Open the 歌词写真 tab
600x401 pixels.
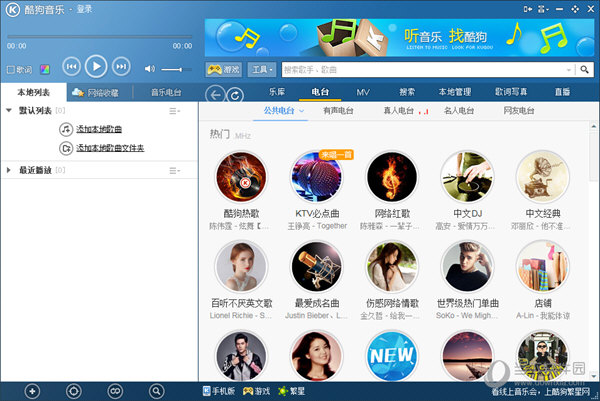click(x=511, y=92)
